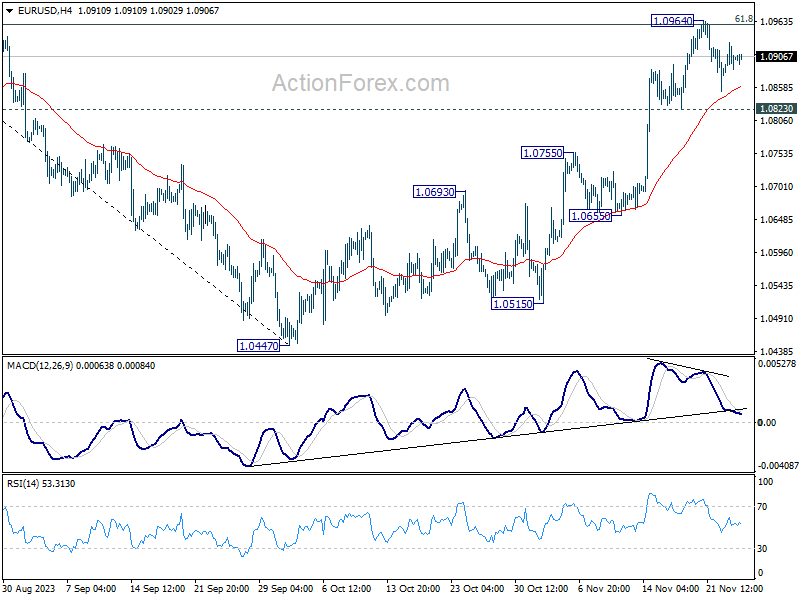Click the 6 Oct 12:00 time axis label
Image resolution: width=800 pixels, height=600 pixels.
(347, 589)
